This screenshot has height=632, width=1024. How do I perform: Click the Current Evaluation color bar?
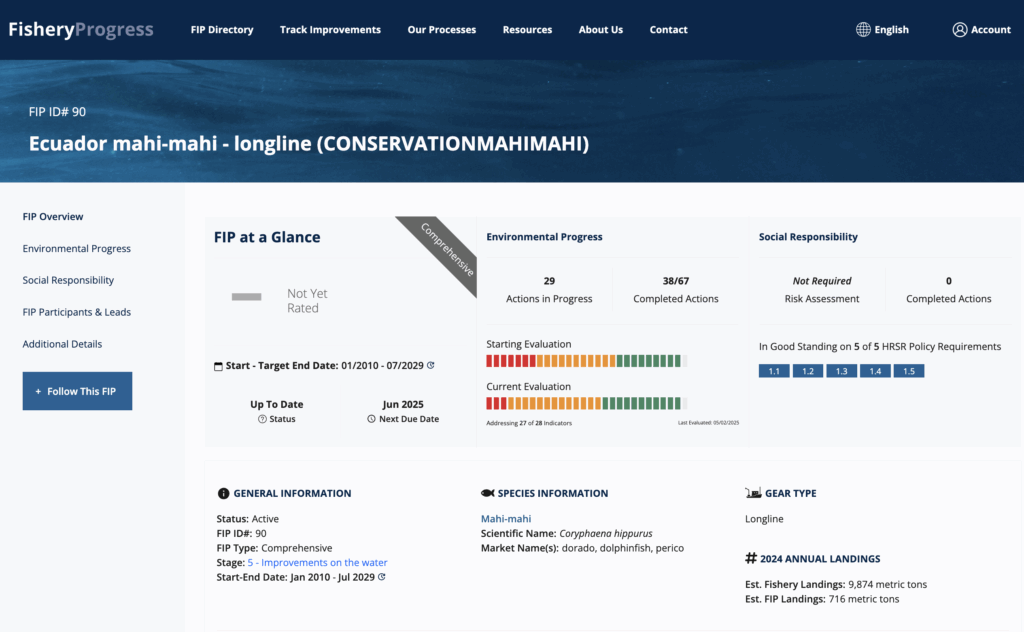586,404
